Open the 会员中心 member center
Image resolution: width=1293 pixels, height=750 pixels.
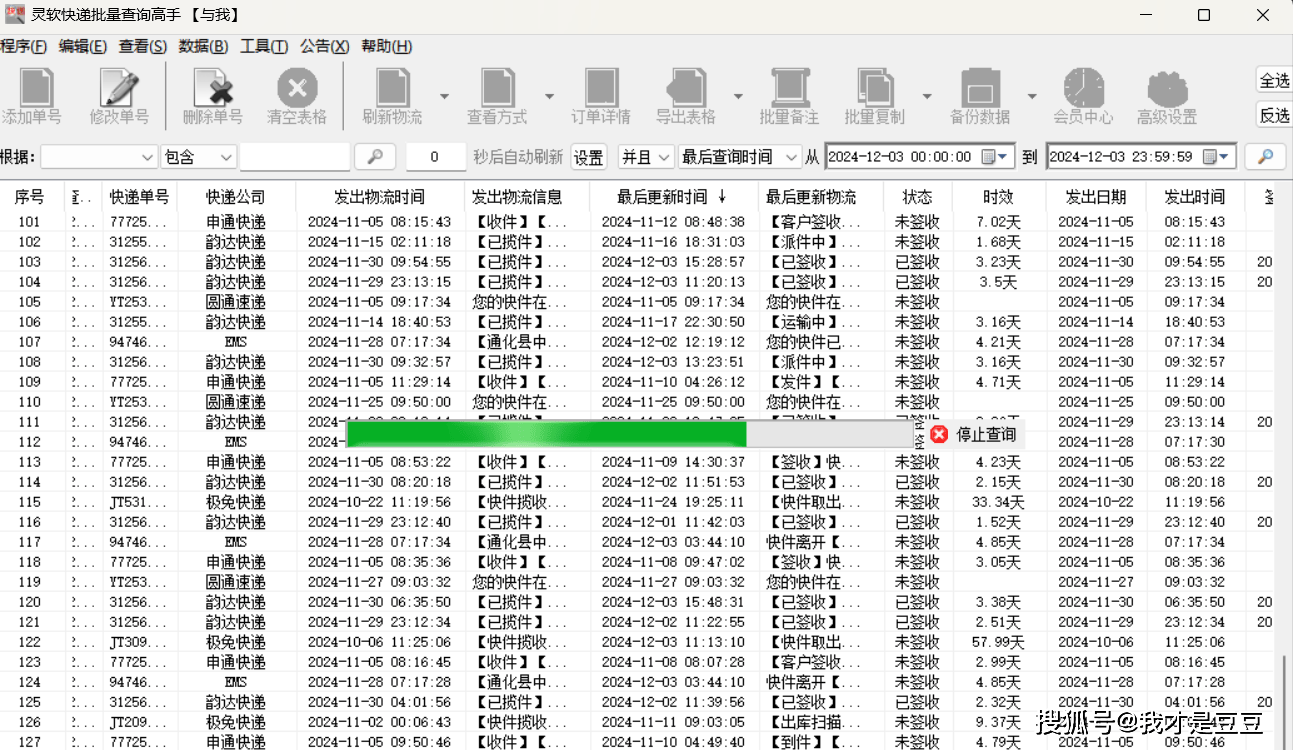coord(1083,88)
